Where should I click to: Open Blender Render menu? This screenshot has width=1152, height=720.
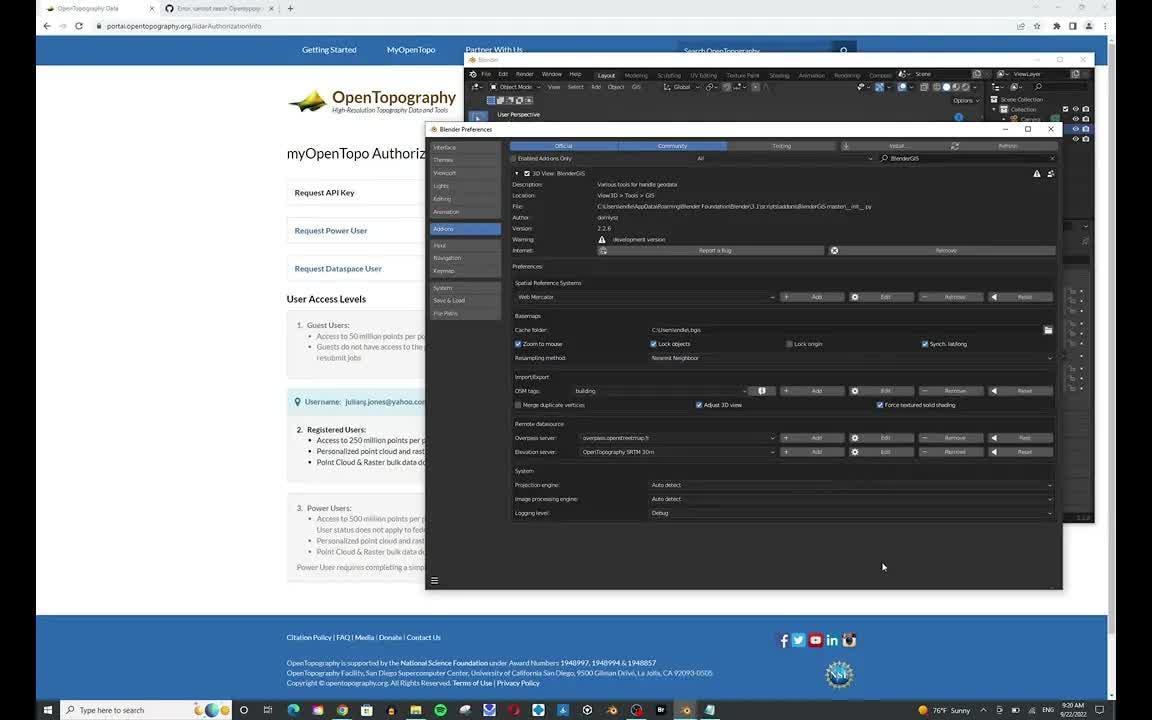pos(525,74)
